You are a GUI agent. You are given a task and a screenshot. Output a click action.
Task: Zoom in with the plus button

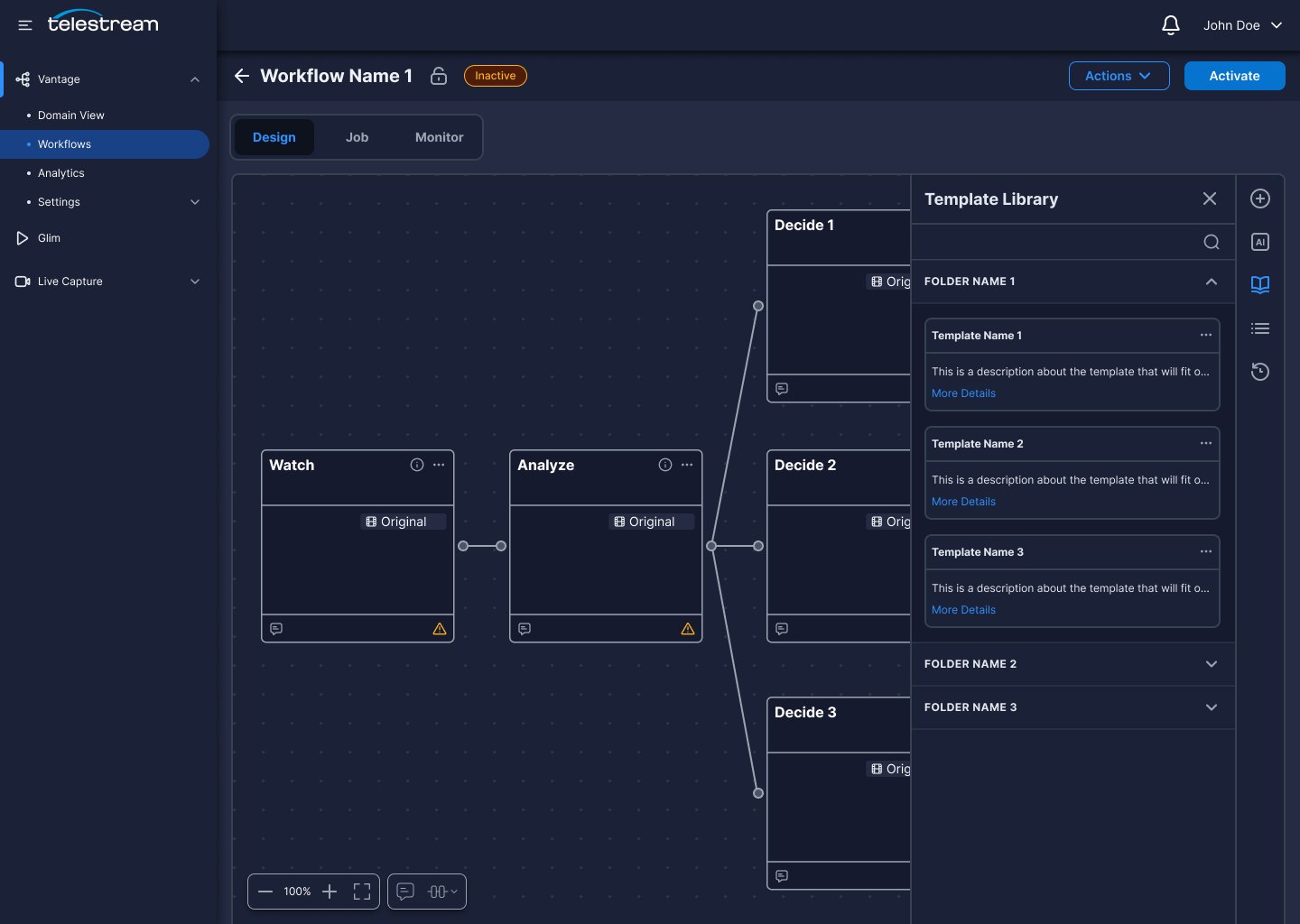(330, 892)
